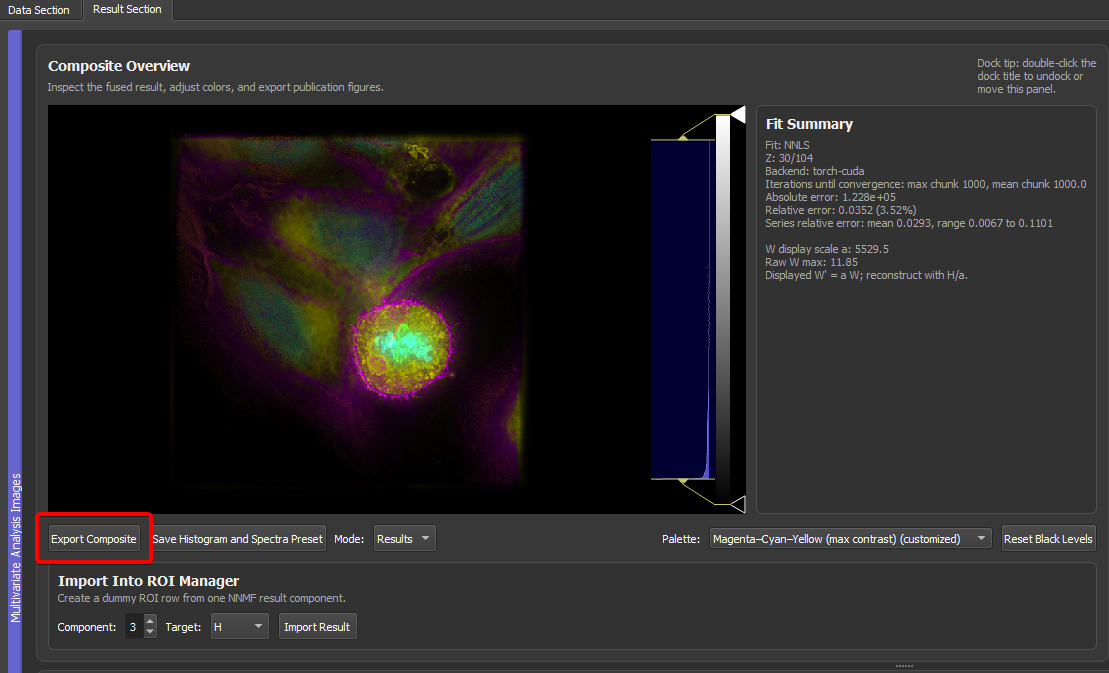The height and width of the screenshot is (673, 1109).
Task: Click the Export Composite button
Action: click(93, 539)
